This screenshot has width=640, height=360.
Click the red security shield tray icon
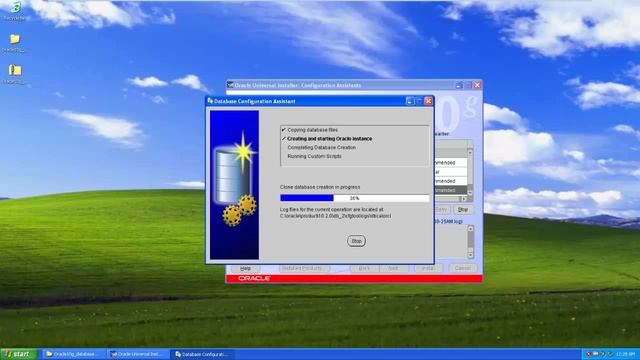588,354
